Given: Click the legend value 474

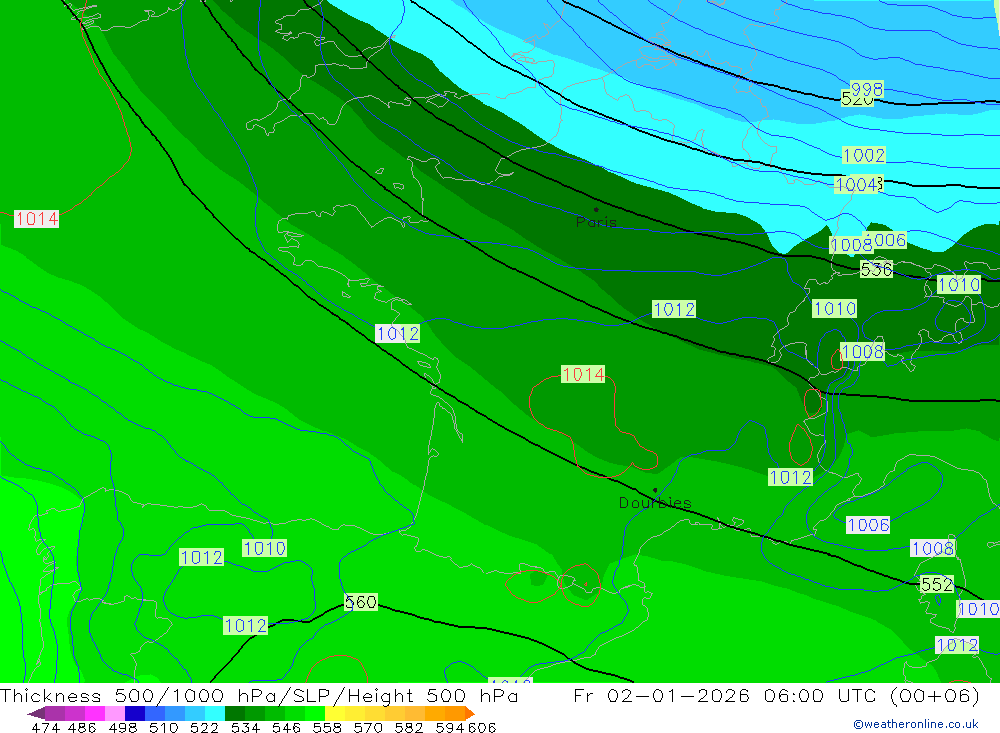Looking at the screenshot, I should click(45, 728).
